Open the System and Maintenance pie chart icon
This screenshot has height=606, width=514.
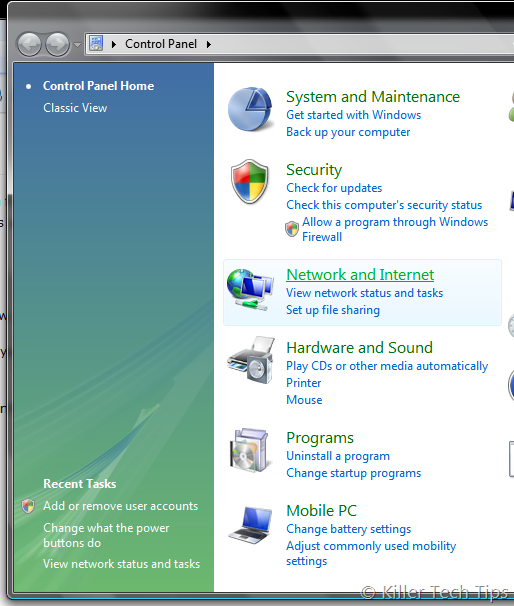click(250, 109)
